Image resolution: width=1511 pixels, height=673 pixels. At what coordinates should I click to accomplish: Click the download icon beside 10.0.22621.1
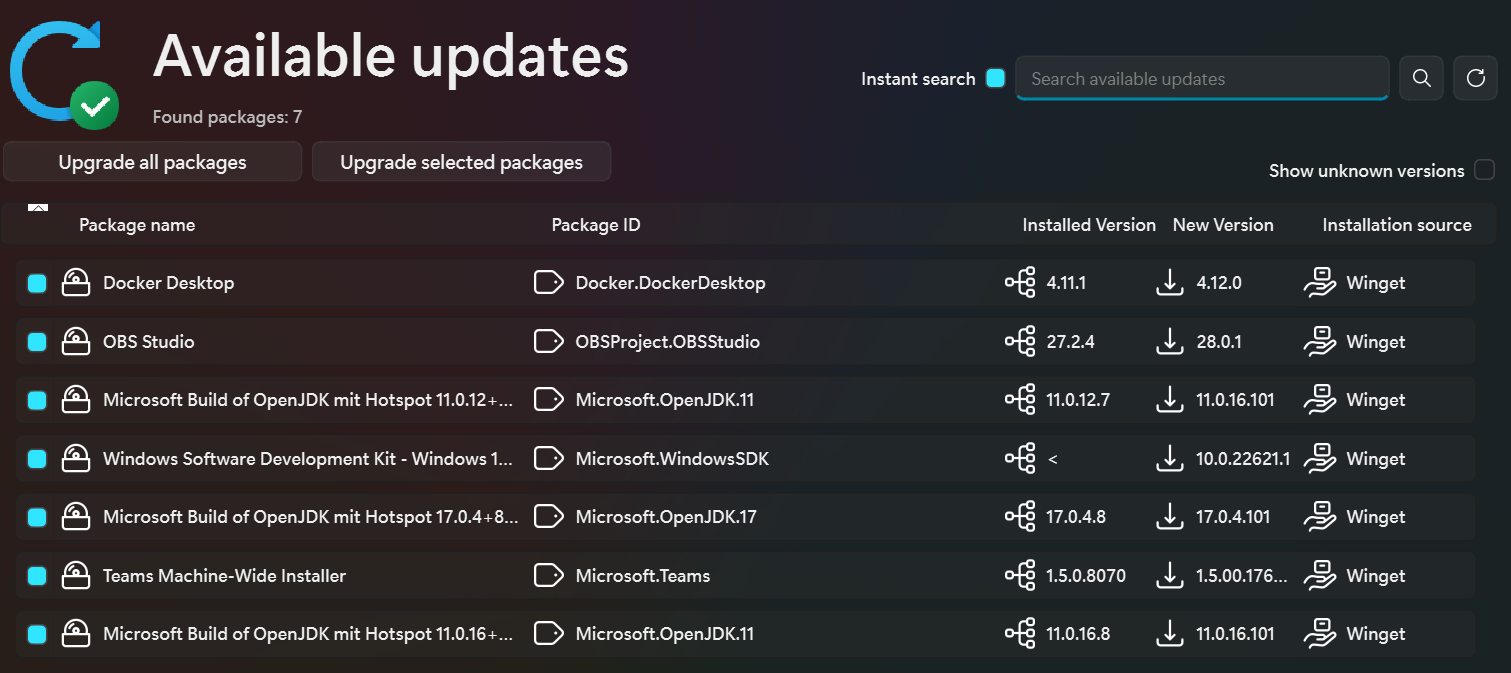[1169, 459]
